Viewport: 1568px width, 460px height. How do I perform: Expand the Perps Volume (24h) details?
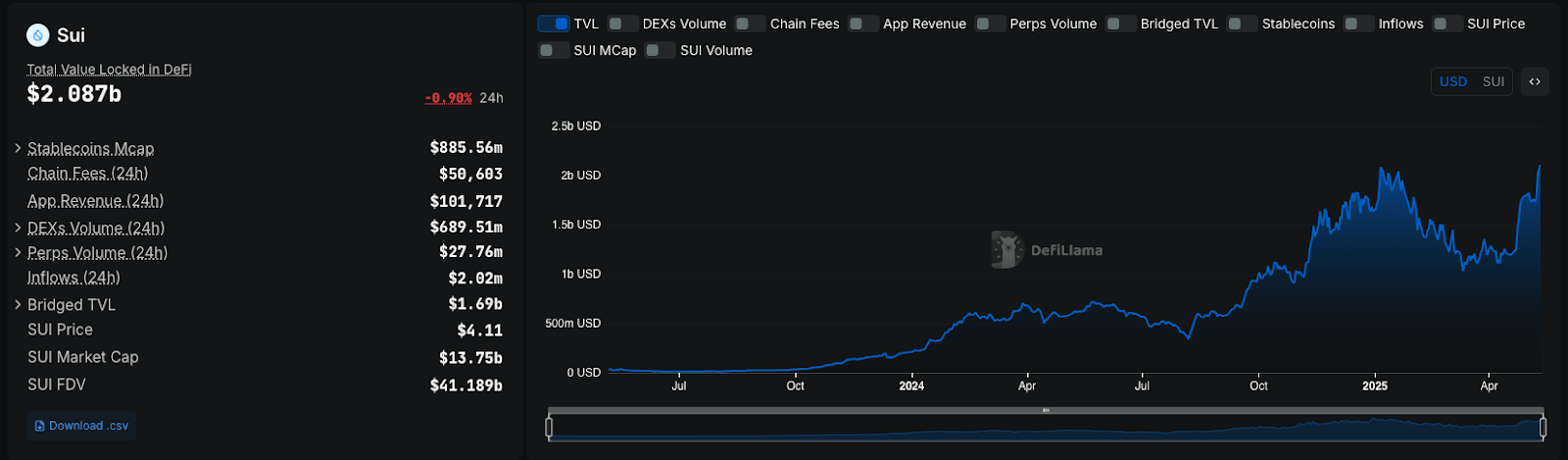(x=18, y=252)
